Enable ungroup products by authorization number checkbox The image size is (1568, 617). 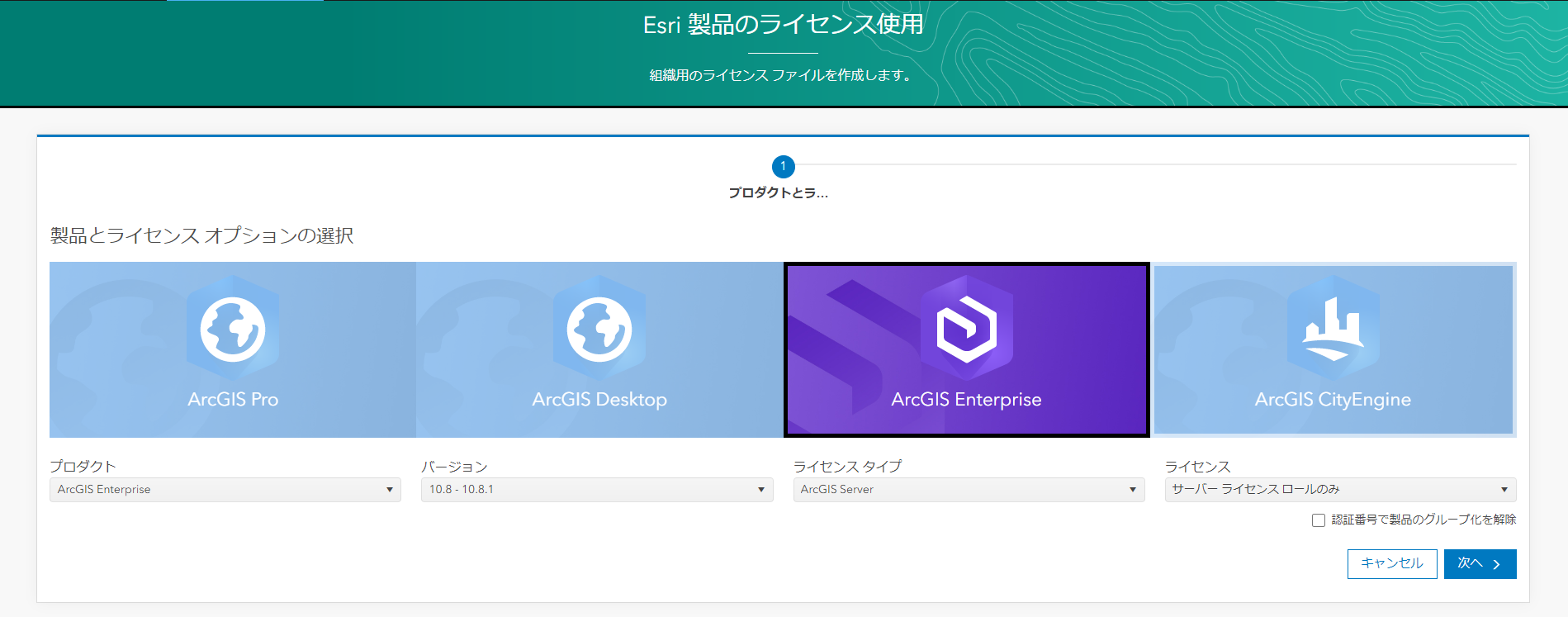1319,520
